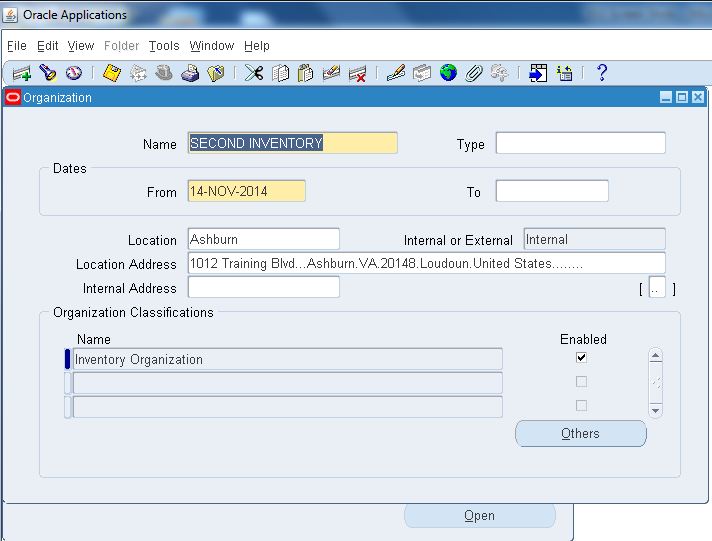Click the second empty classification name row
Viewport: 712px width, 541px height.
(x=287, y=383)
